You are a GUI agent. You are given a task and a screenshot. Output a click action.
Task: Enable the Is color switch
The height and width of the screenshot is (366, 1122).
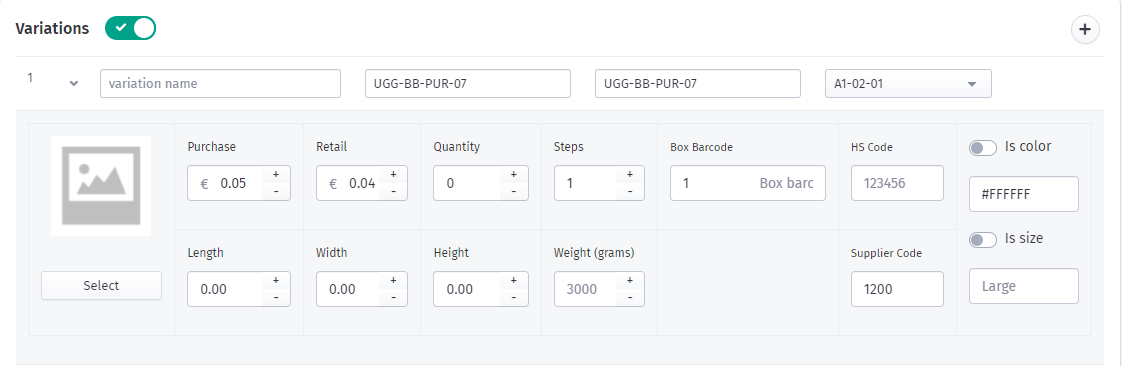pos(982,148)
